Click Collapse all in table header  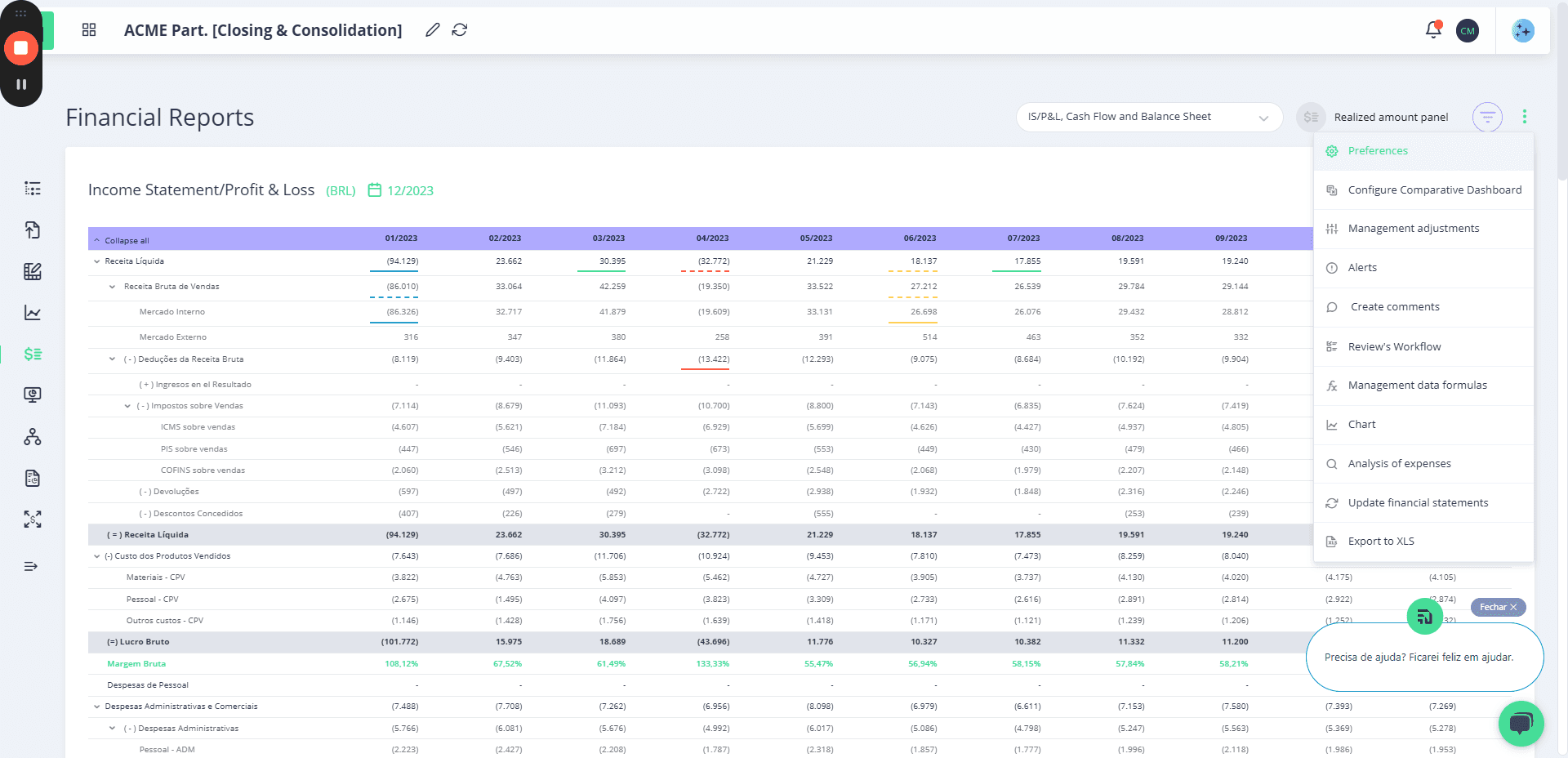122,240
